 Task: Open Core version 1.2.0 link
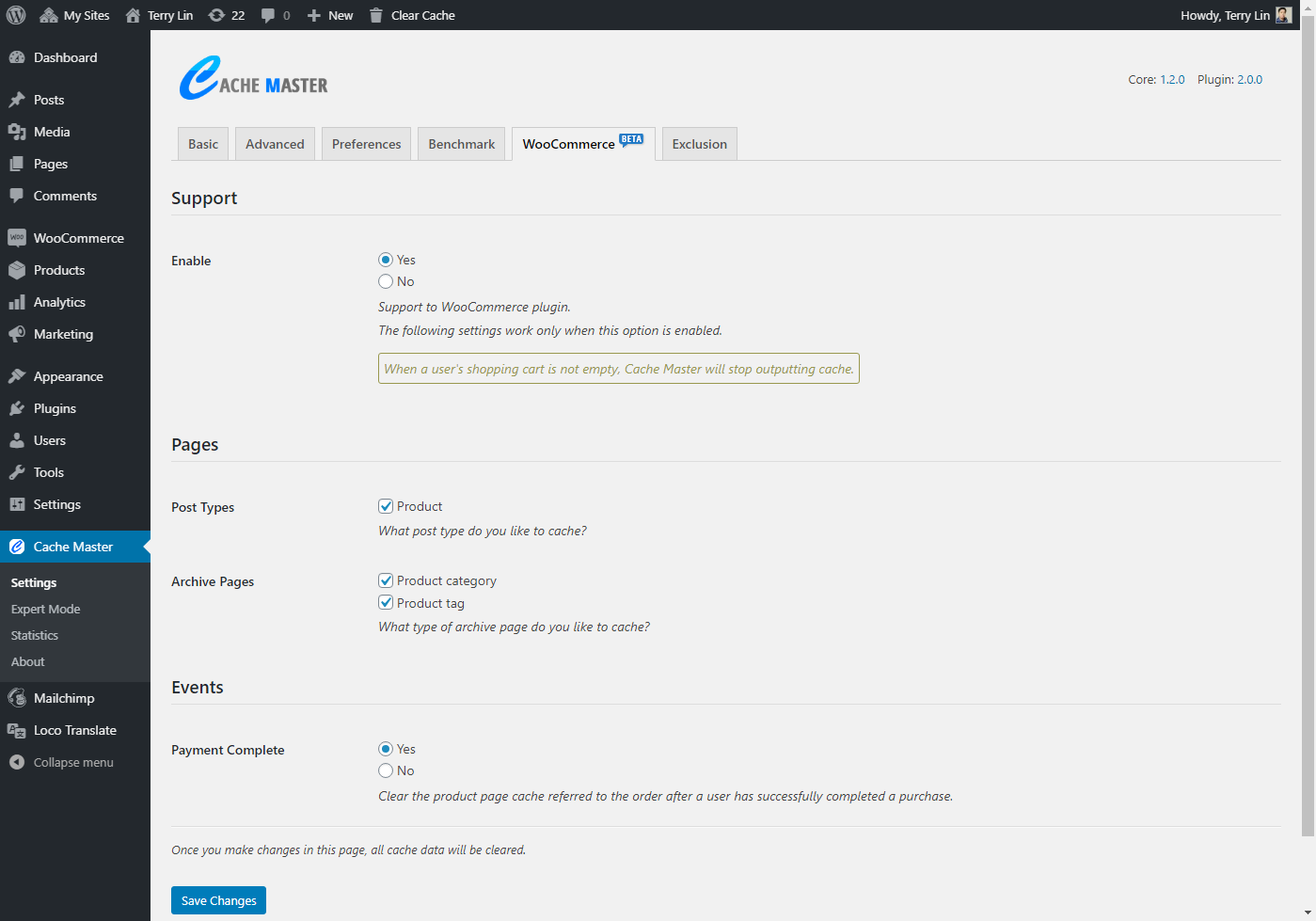pyautogui.click(x=1172, y=80)
